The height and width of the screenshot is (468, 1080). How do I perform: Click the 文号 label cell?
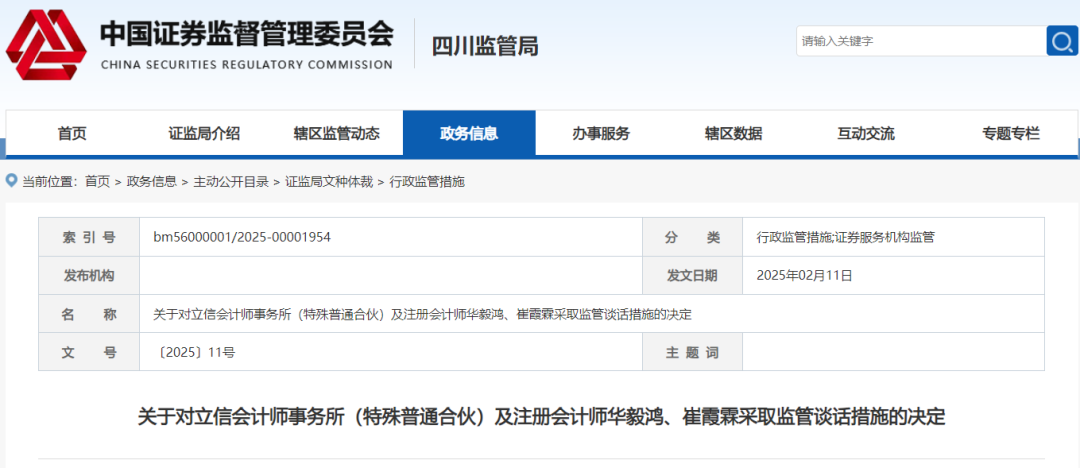pos(89,353)
